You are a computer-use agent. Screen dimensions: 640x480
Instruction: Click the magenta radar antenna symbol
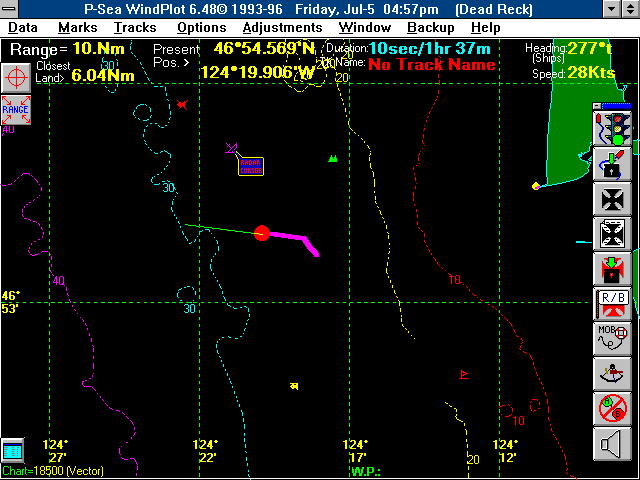tap(231, 148)
